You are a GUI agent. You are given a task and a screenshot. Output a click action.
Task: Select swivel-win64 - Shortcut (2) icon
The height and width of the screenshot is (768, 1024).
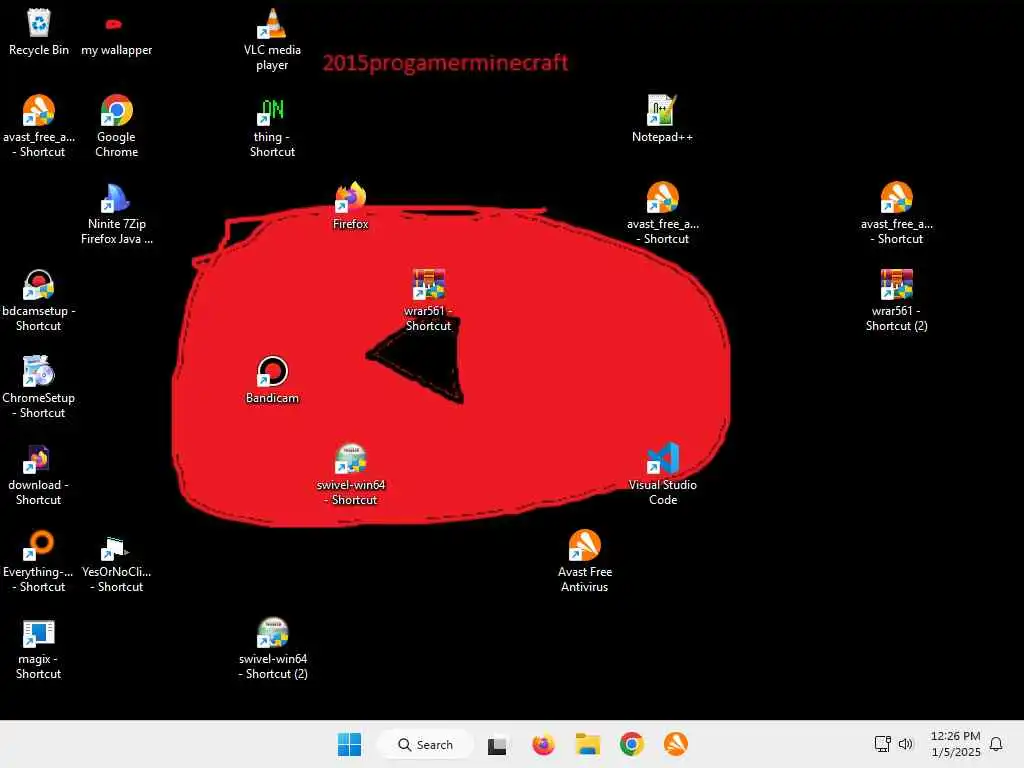pyautogui.click(x=272, y=647)
